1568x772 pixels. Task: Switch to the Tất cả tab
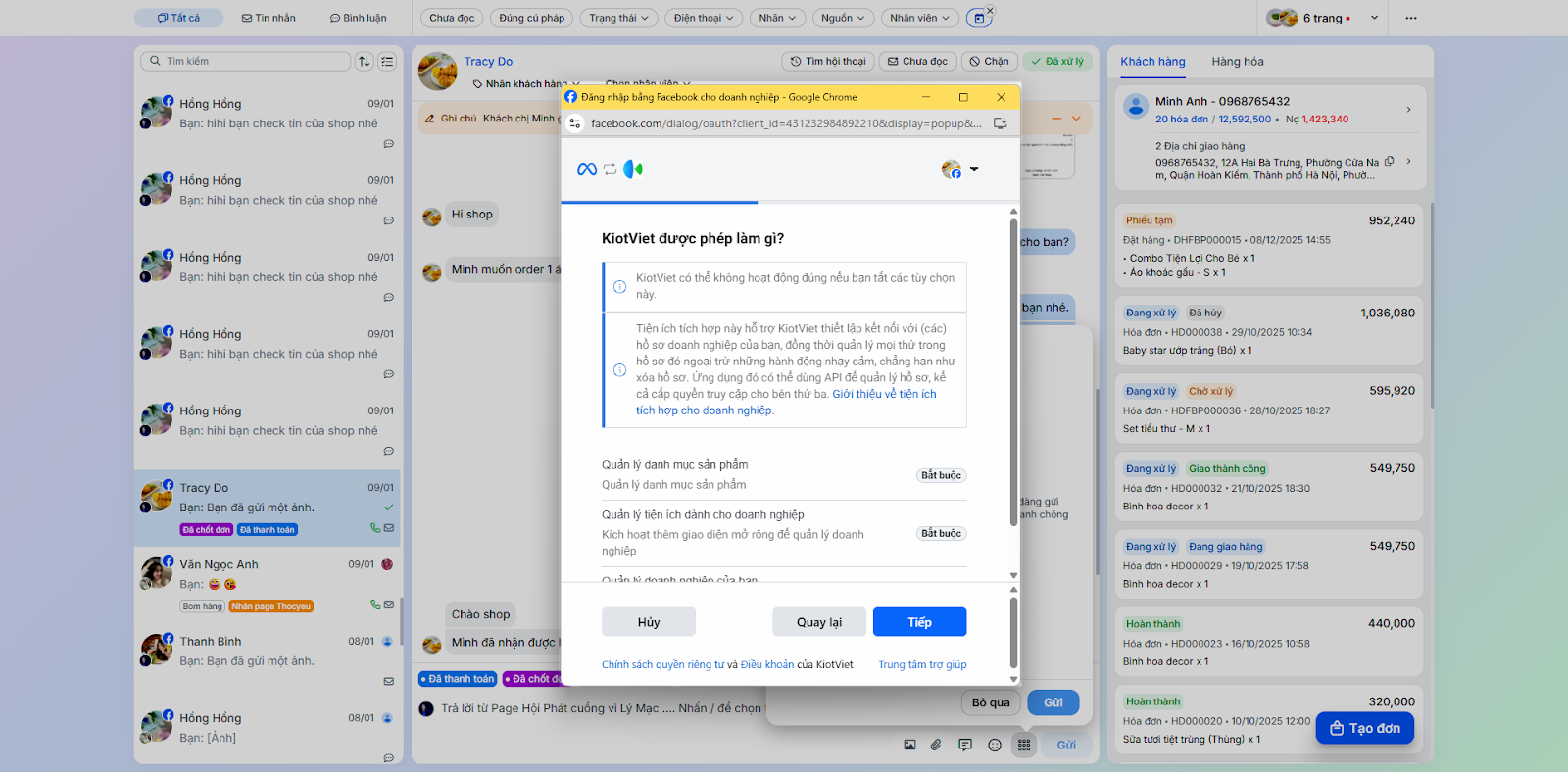pyautogui.click(x=178, y=18)
